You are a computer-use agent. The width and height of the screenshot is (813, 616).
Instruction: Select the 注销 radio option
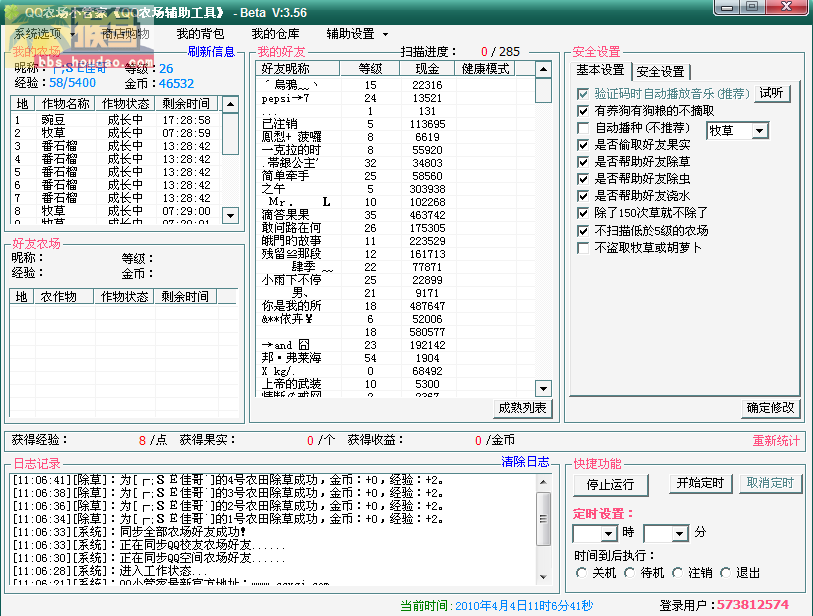[x=677, y=573]
